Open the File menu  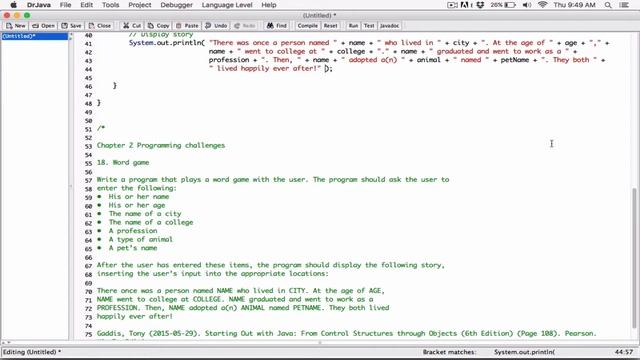65,5
